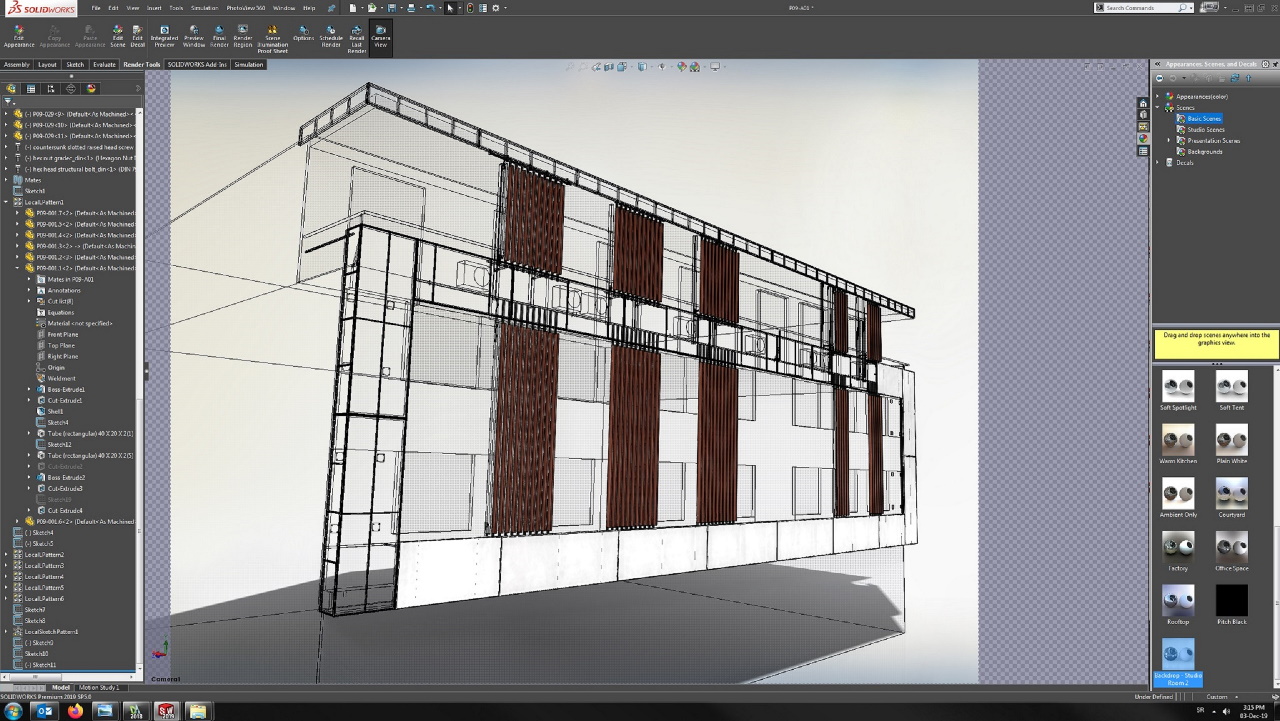Open Firefox from the Windows taskbar
The height and width of the screenshot is (721, 1280).
(x=75, y=711)
